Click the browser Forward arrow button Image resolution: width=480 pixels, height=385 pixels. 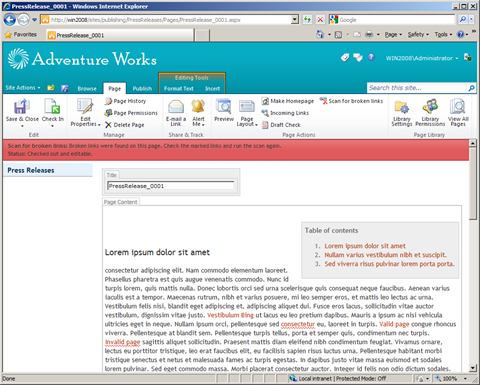[23, 20]
